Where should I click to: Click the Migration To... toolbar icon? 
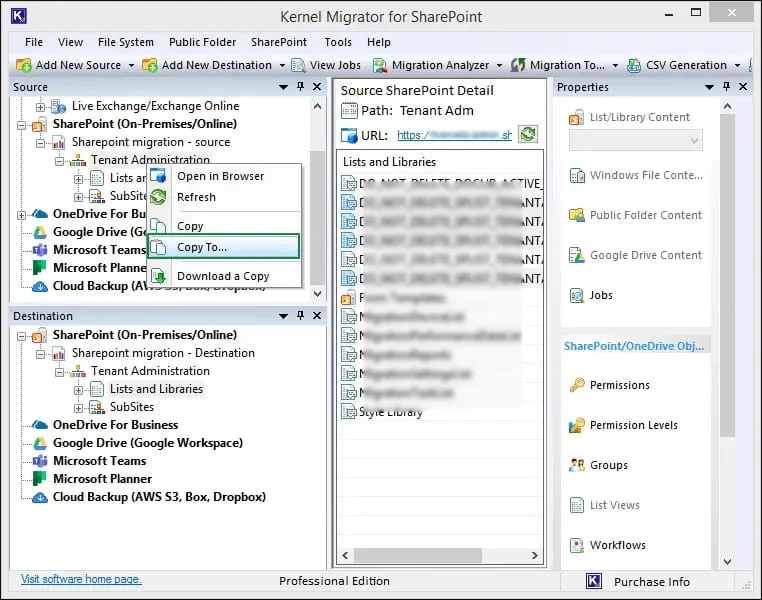pos(518,65)
